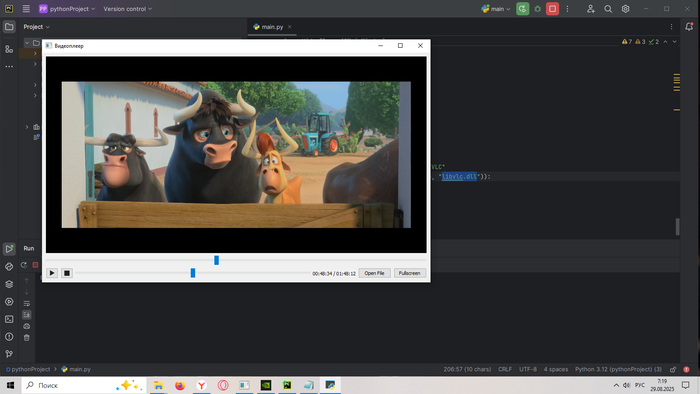Screen dimensions: 700x394
Task: Open the Version control dropdown
Action: (128, 9)
